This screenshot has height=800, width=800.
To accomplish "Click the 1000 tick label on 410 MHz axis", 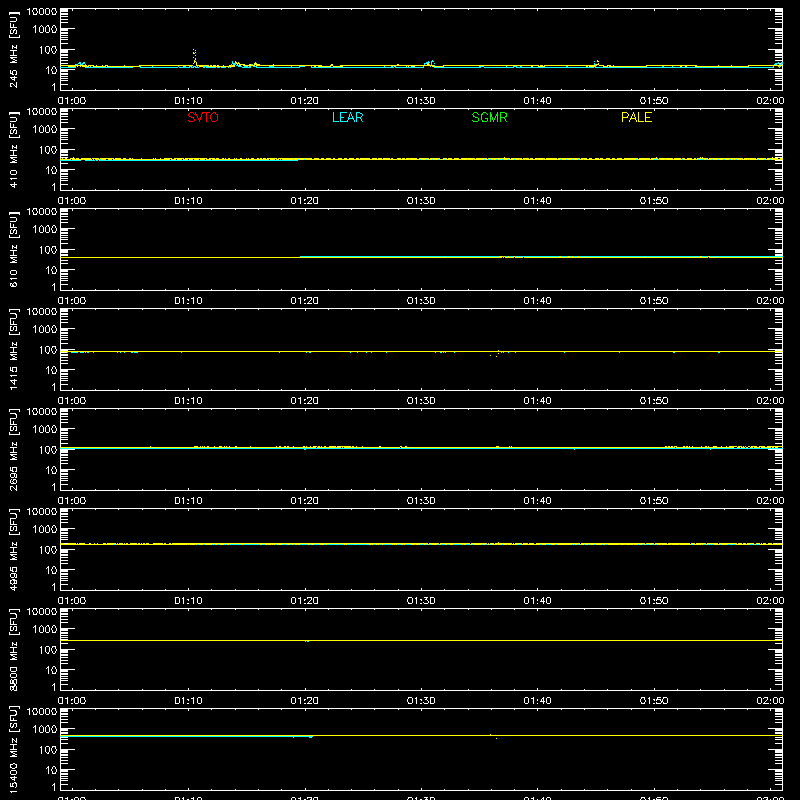I will 45,129.
